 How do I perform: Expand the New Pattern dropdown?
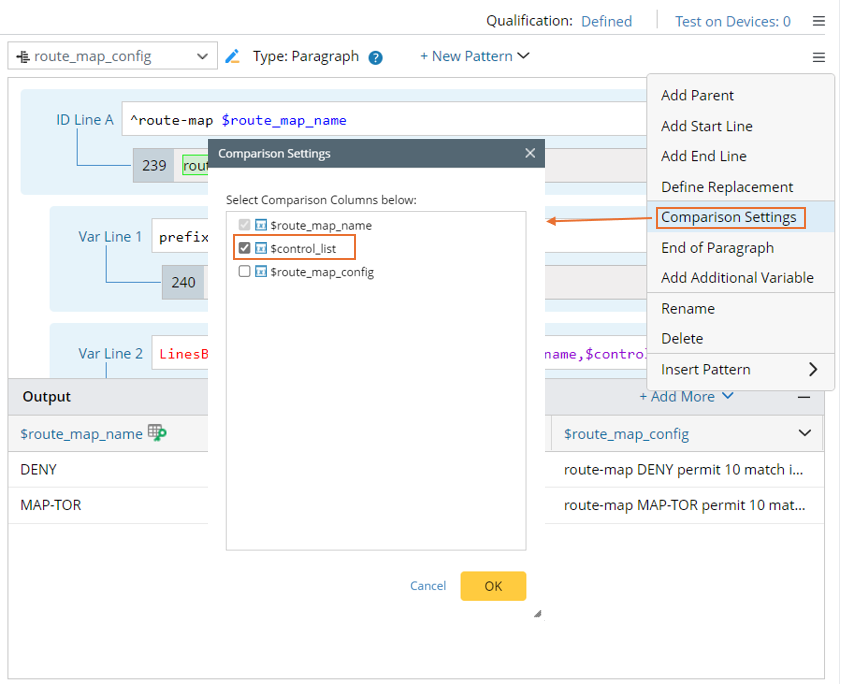[475, 56]
